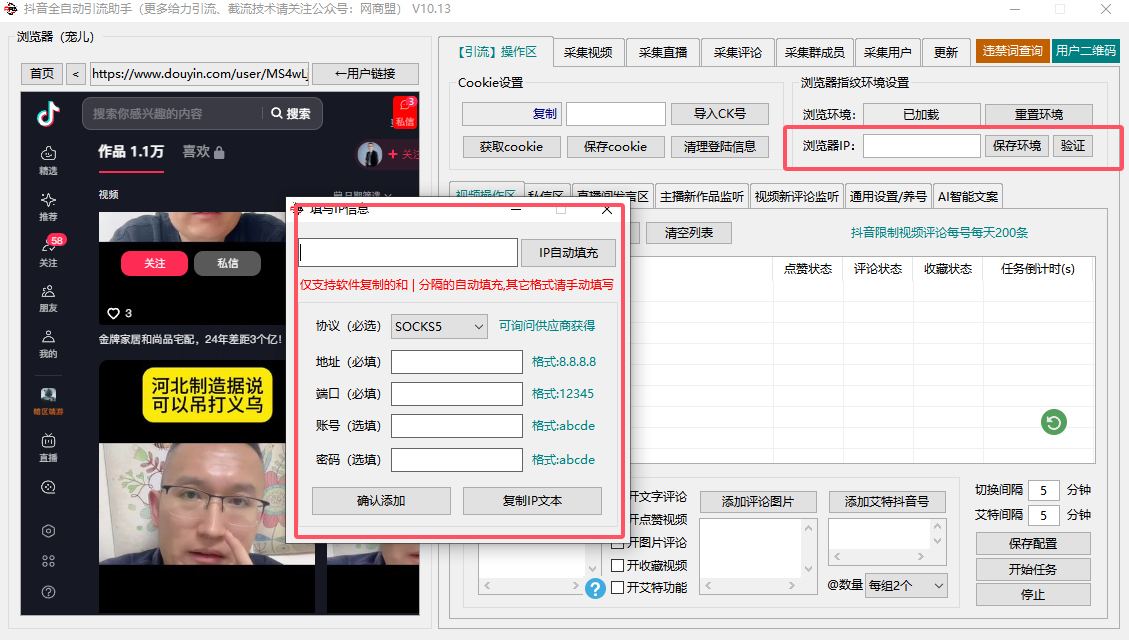Open the AI智能文案 tab
Image resolution: width=1129 pixels, height=640 pixels.
point(968,197)
